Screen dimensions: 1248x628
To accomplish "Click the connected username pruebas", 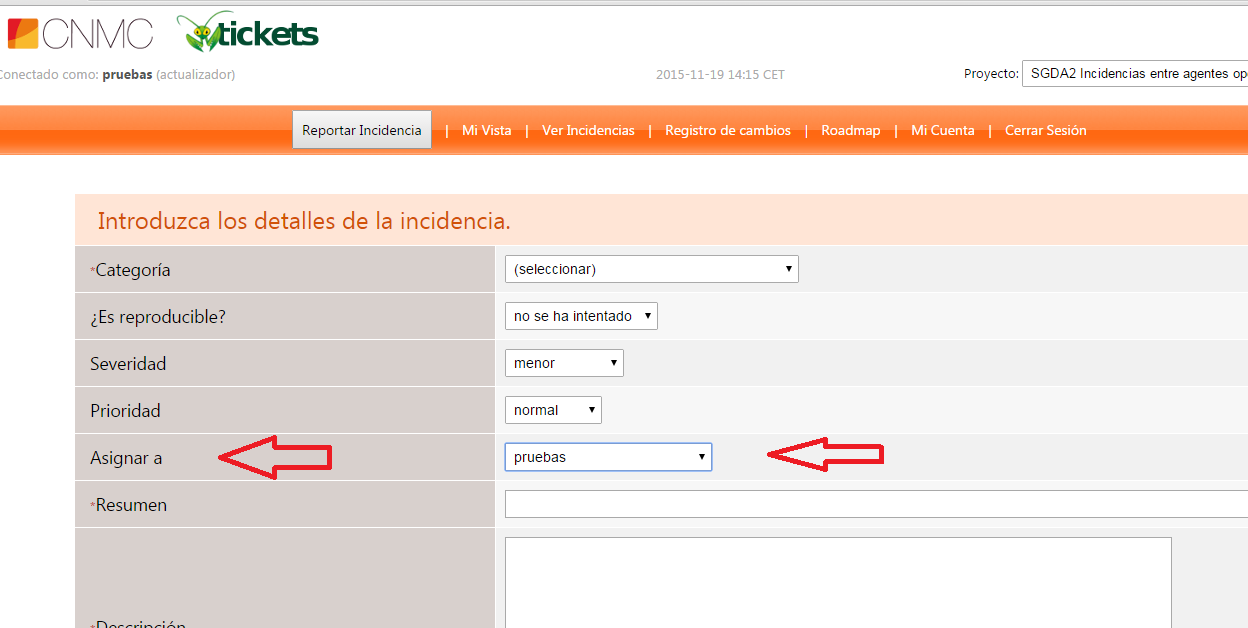I will click(127, 75).
